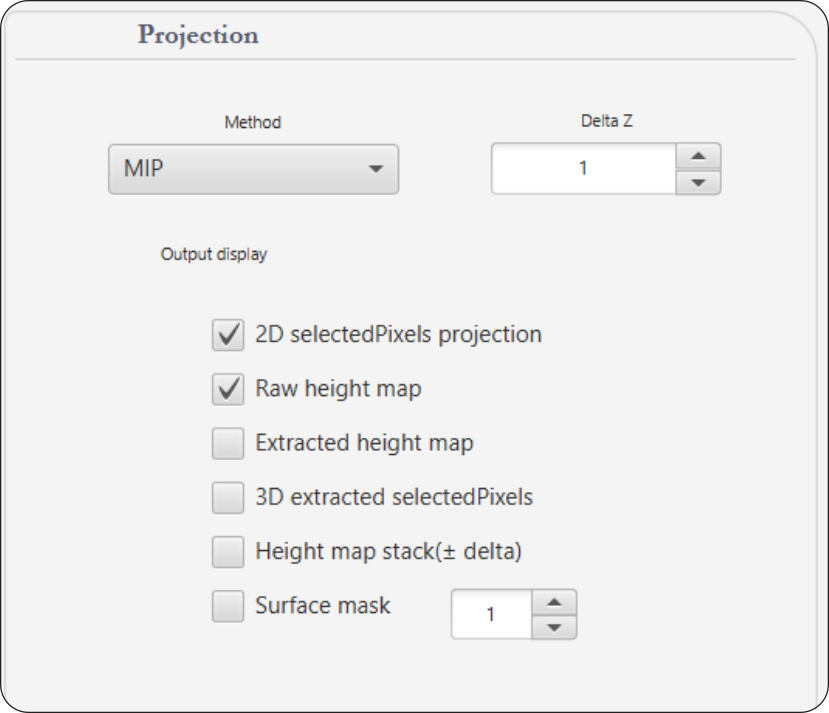This screenshot has width=829, height=713.
Task: Decrease the Delta Z value with down arrow
Action: [x=698, y=182]
